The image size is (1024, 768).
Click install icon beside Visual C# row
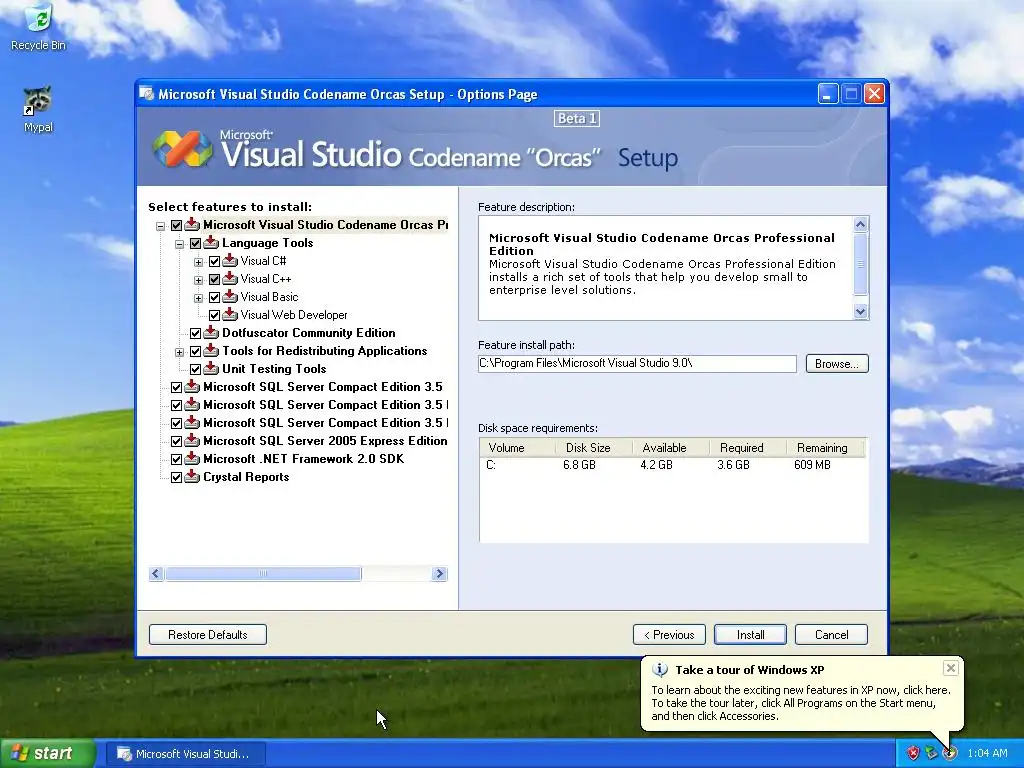click(x=229, y=261)
